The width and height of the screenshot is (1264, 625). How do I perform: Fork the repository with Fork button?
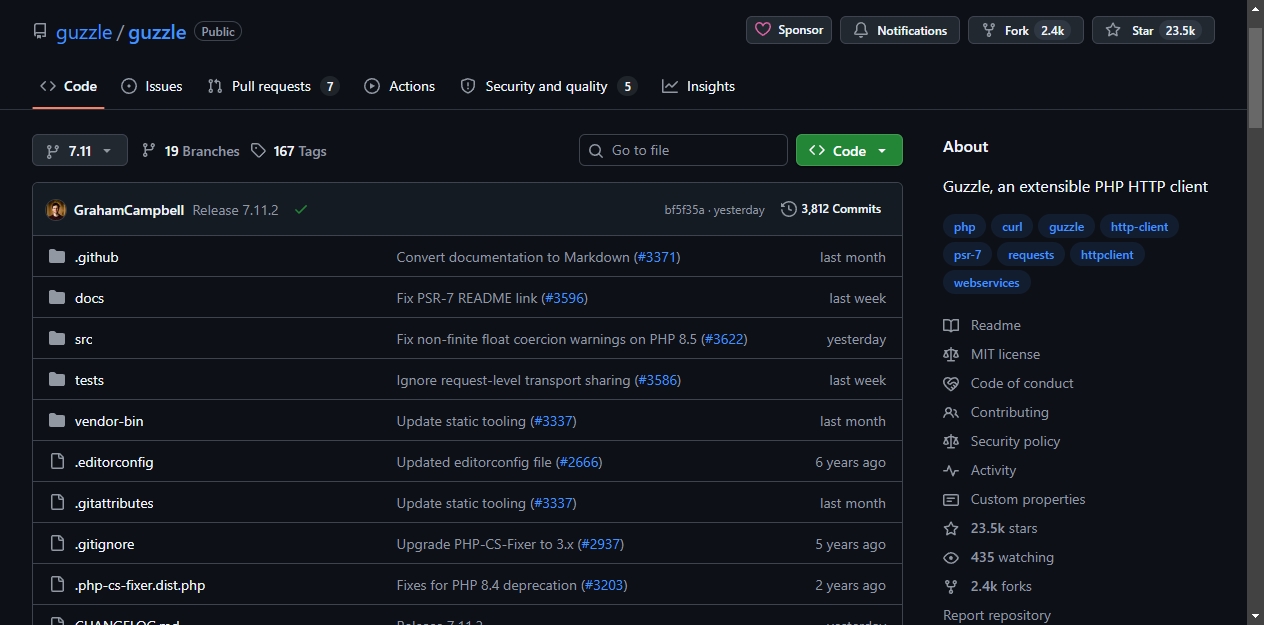click(x=1026, y=30)
